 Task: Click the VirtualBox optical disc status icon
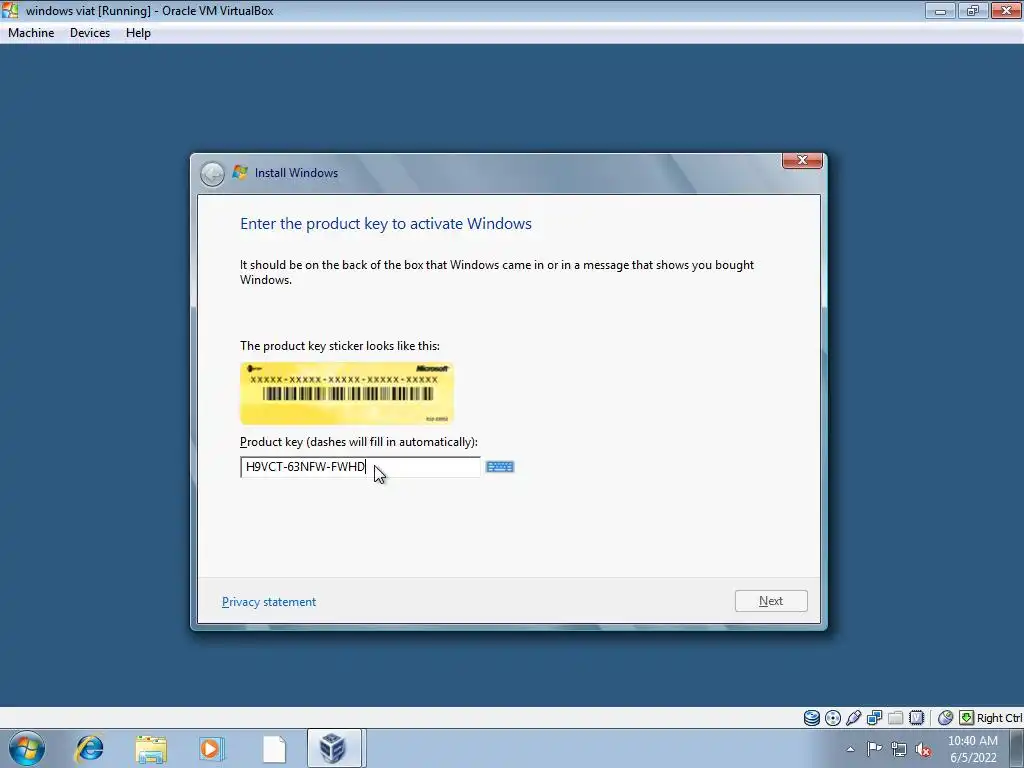click(833, 718)
